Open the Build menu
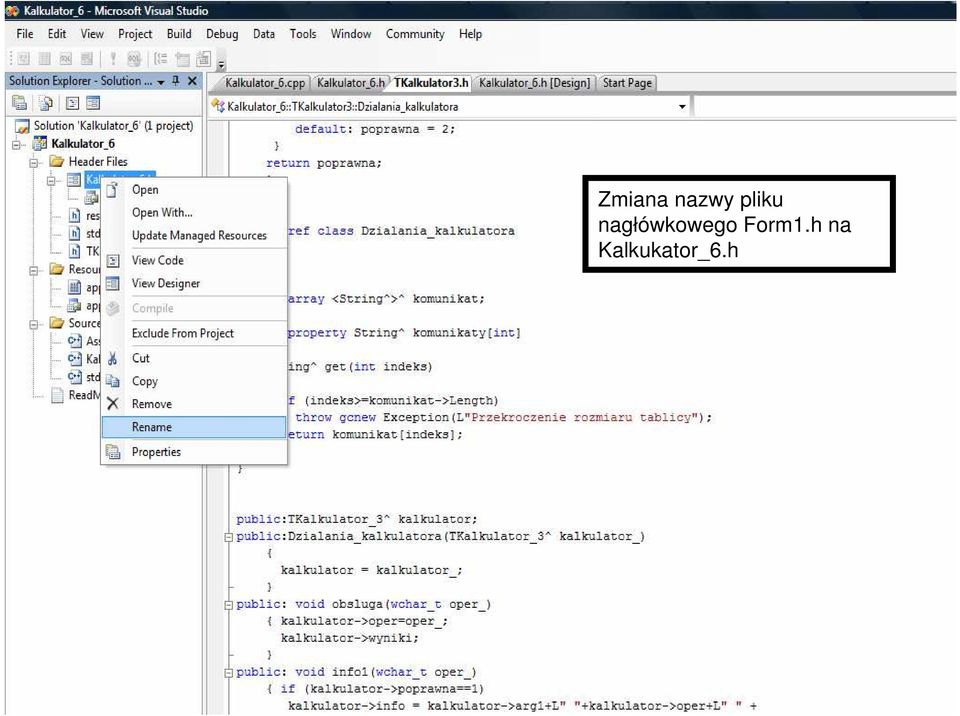The height and width of the screenshot is (716, 960). point(179,34)
